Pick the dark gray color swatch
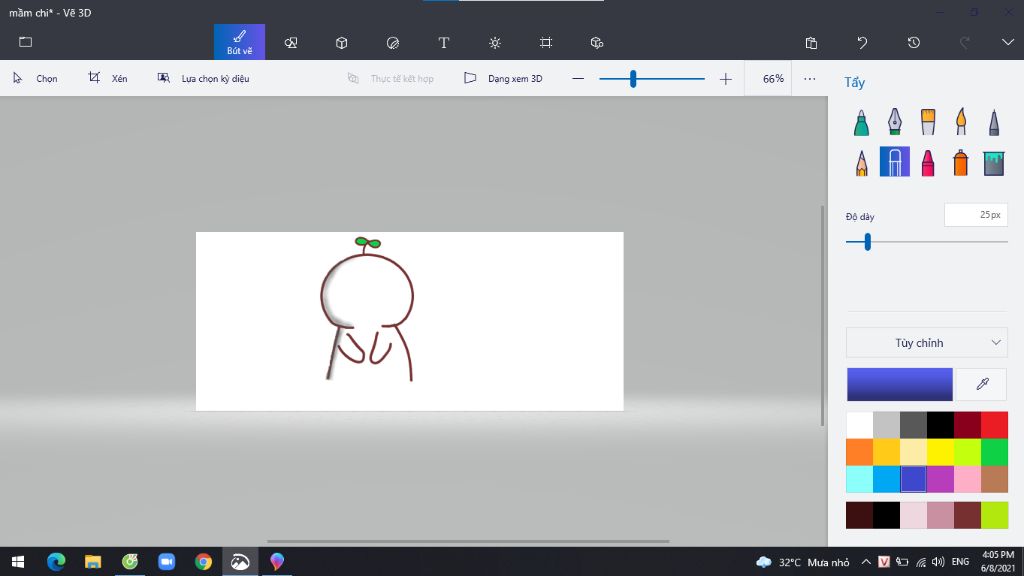 (x=914, y=425)
